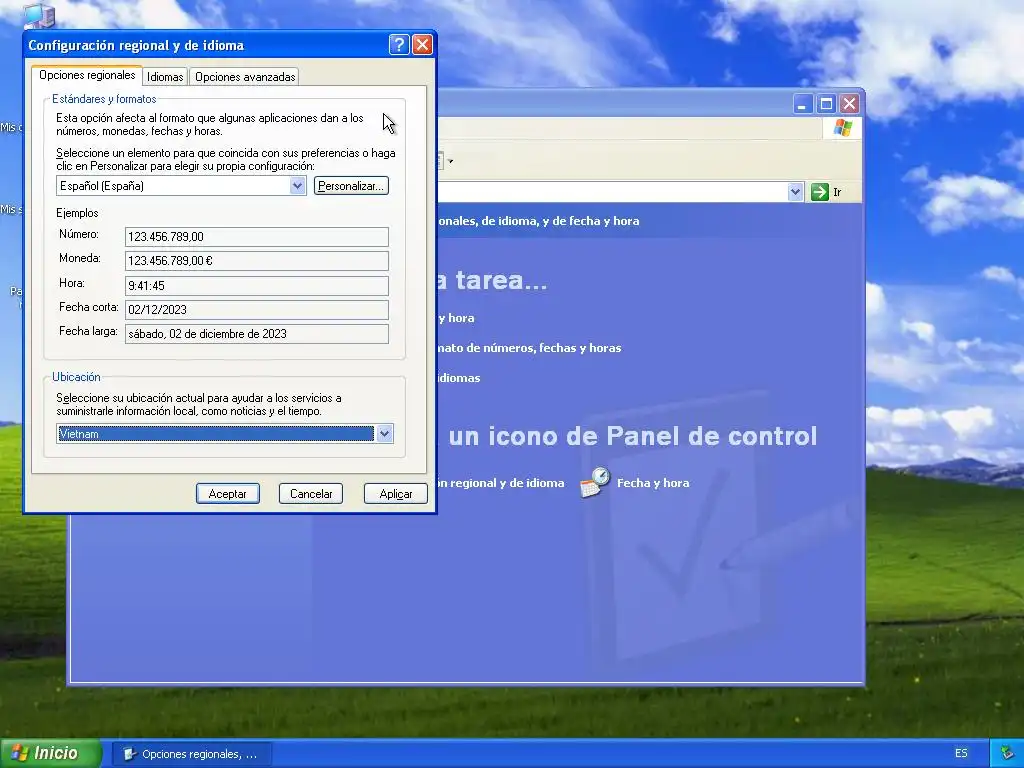Click the Fecha larga example field
Screen dimensions: 1024x768
tap(257, 334)
